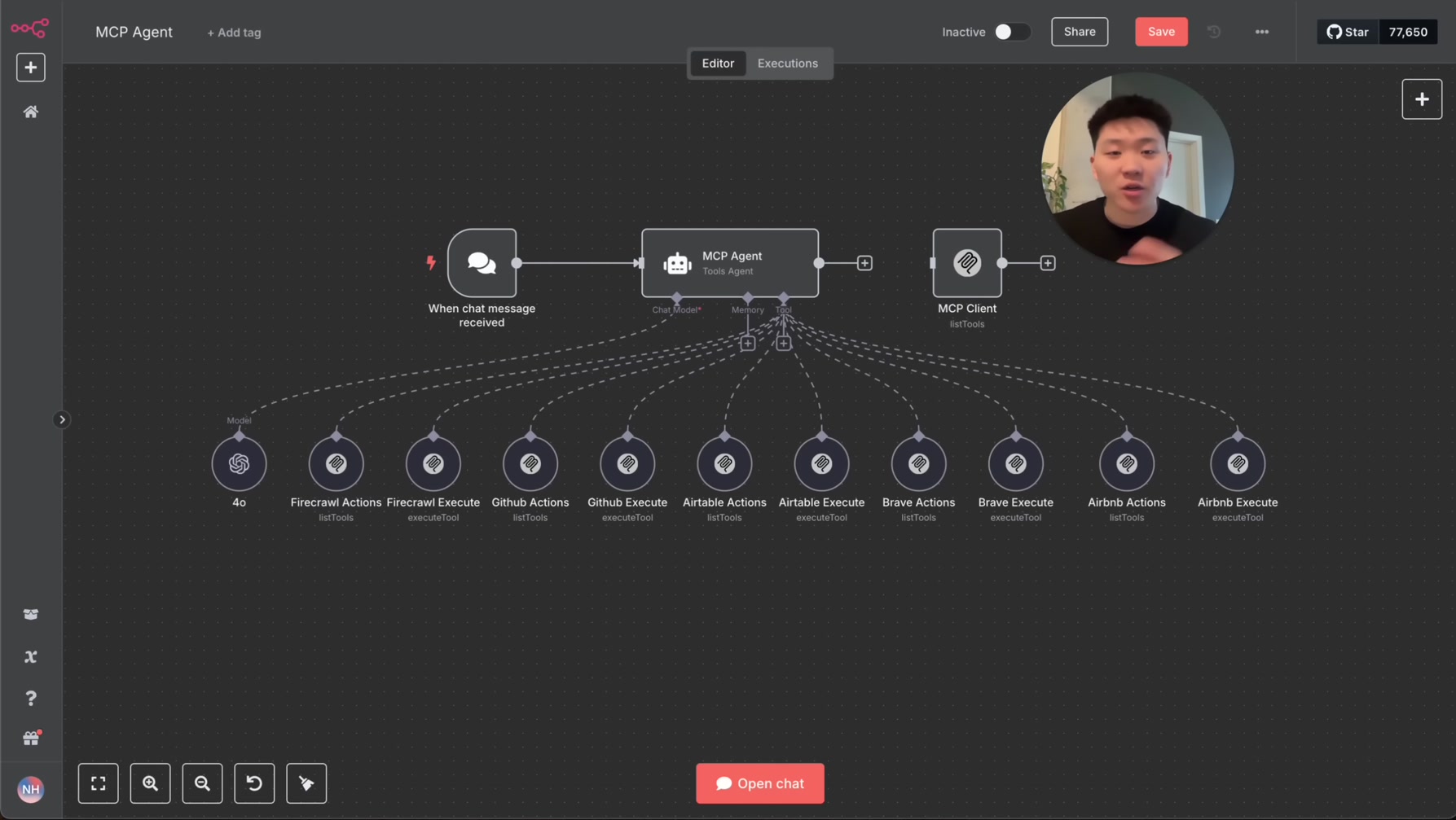Zoom out on the canvas
1456x820 pixels.
click(x=202, y=783)
